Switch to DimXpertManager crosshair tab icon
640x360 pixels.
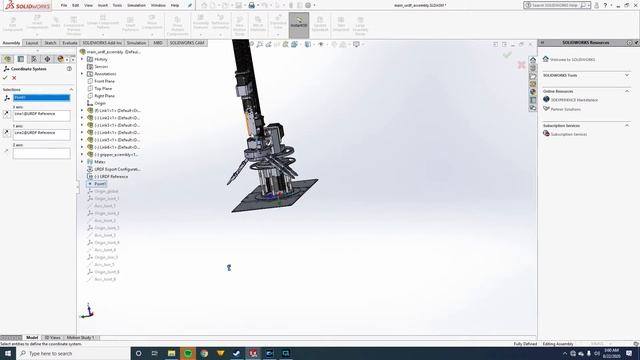coord(47,59)
